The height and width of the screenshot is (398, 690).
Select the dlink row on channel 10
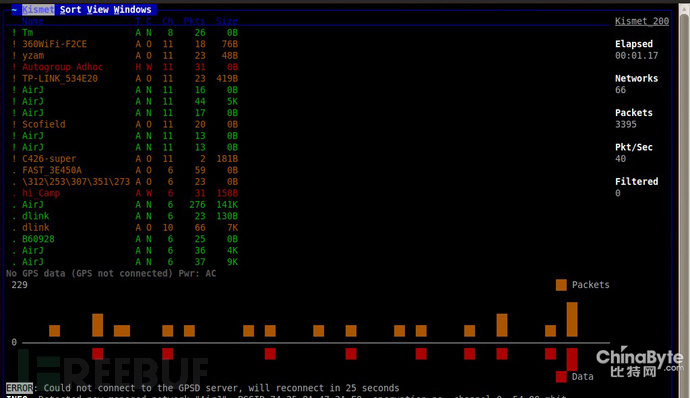125,227
